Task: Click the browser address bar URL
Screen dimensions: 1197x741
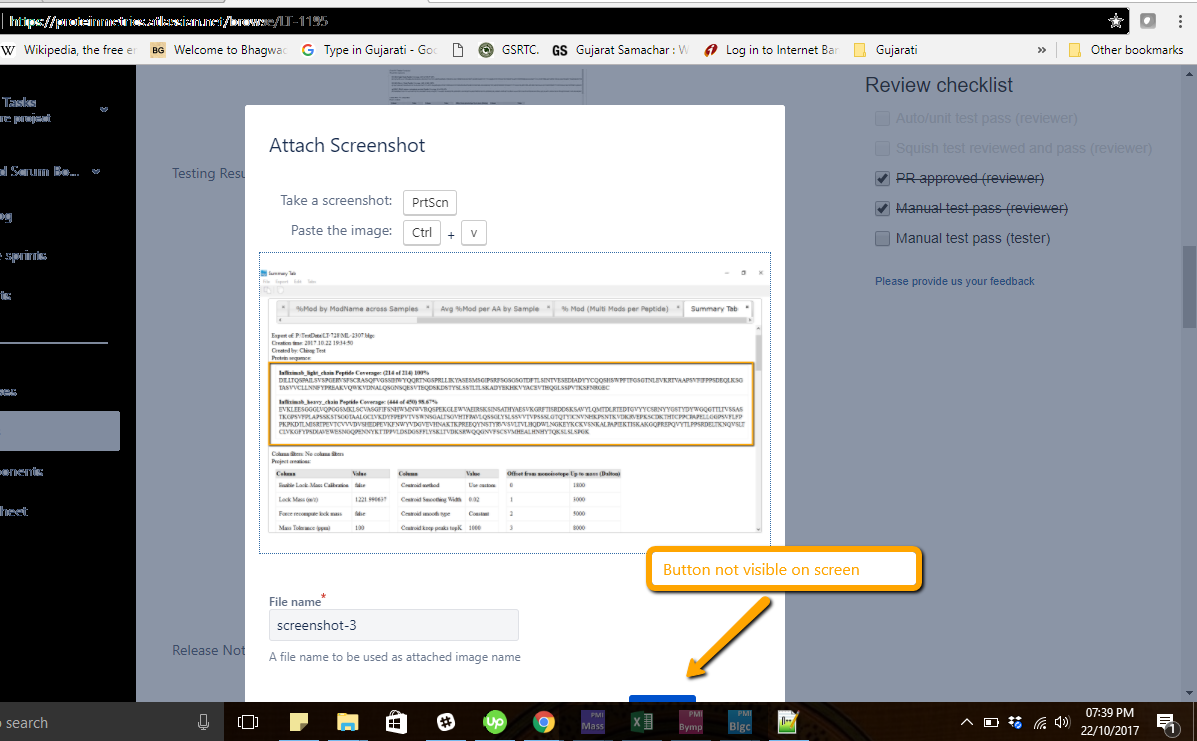Action: (x=168, y=21)
